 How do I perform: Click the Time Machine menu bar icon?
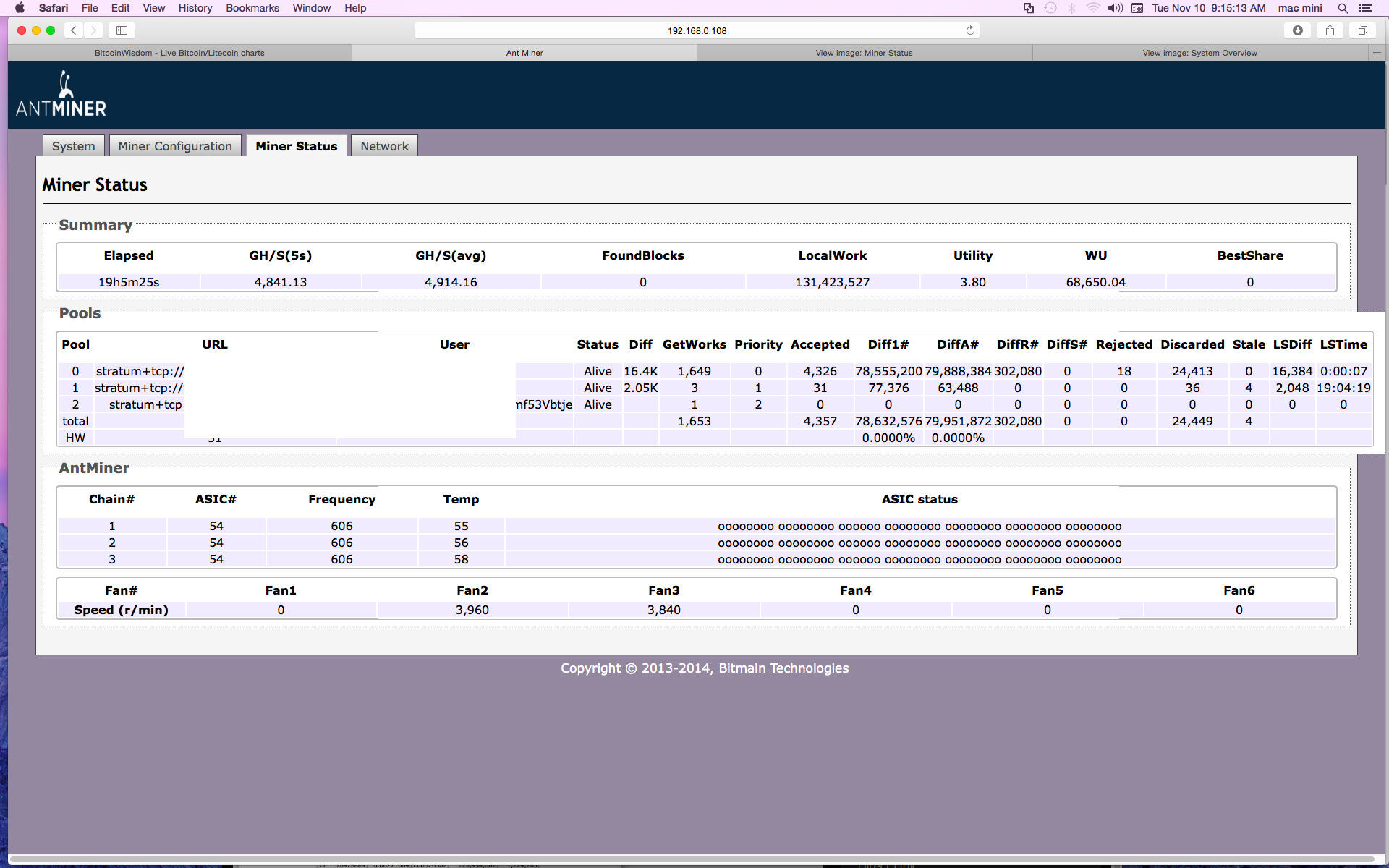[x=1050, y=8]
